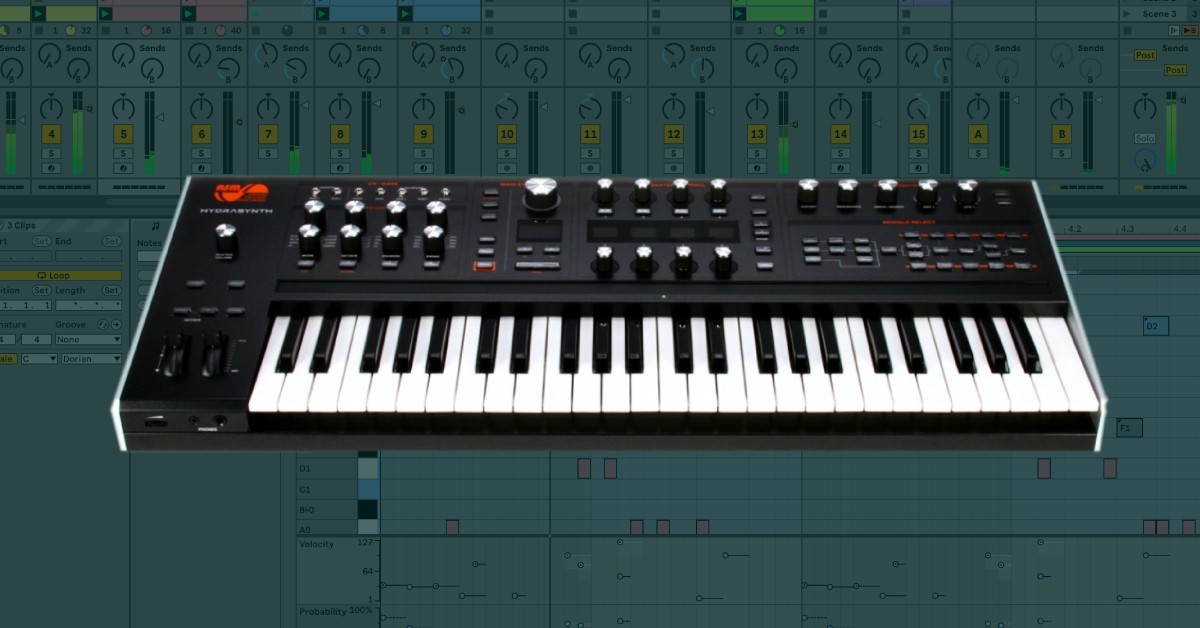The height and width of the screenshot is (628, 1200).
Task: Toggle the upper Post button on master
Action: 1145,55
